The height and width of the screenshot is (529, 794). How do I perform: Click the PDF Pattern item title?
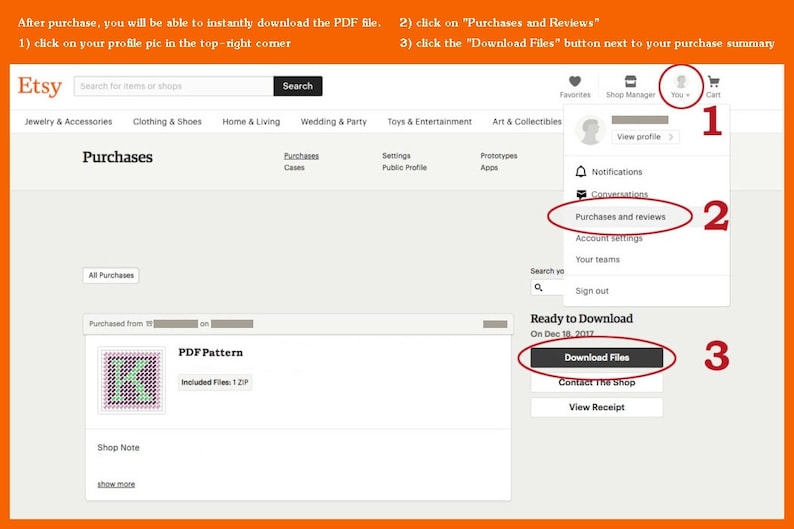[x=211, y=352]
